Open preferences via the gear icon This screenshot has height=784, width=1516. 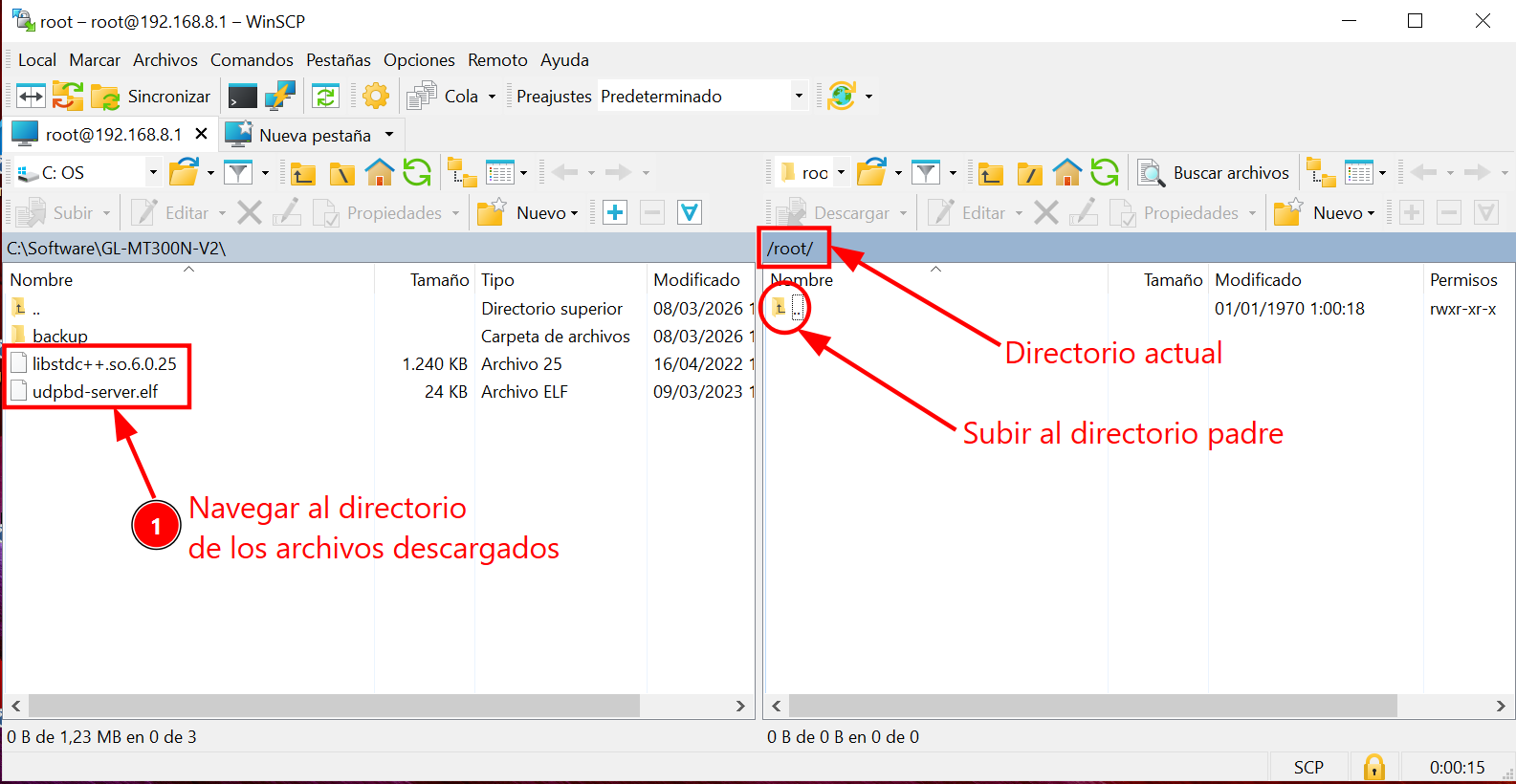click(376, 97)
